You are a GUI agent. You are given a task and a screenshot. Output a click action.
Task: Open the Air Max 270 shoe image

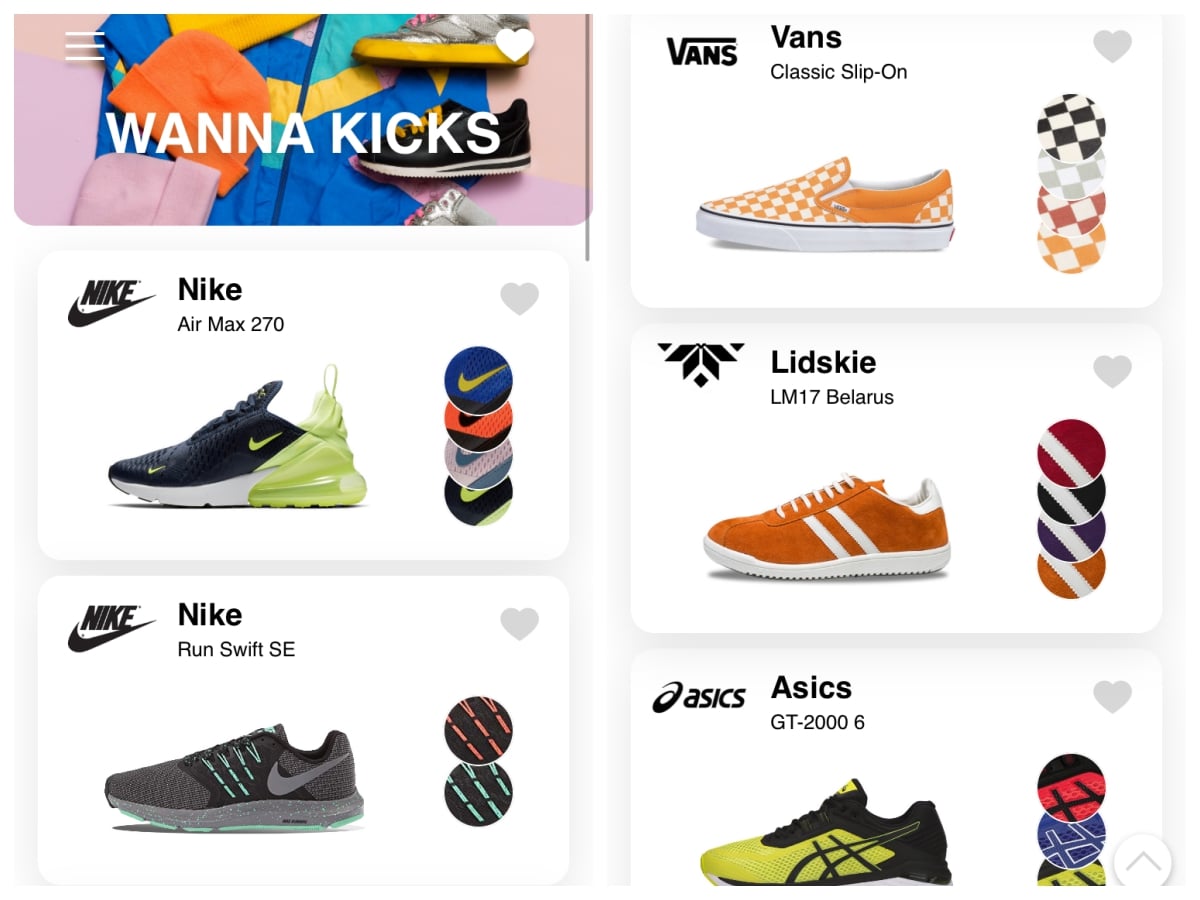tap(238, 438)
